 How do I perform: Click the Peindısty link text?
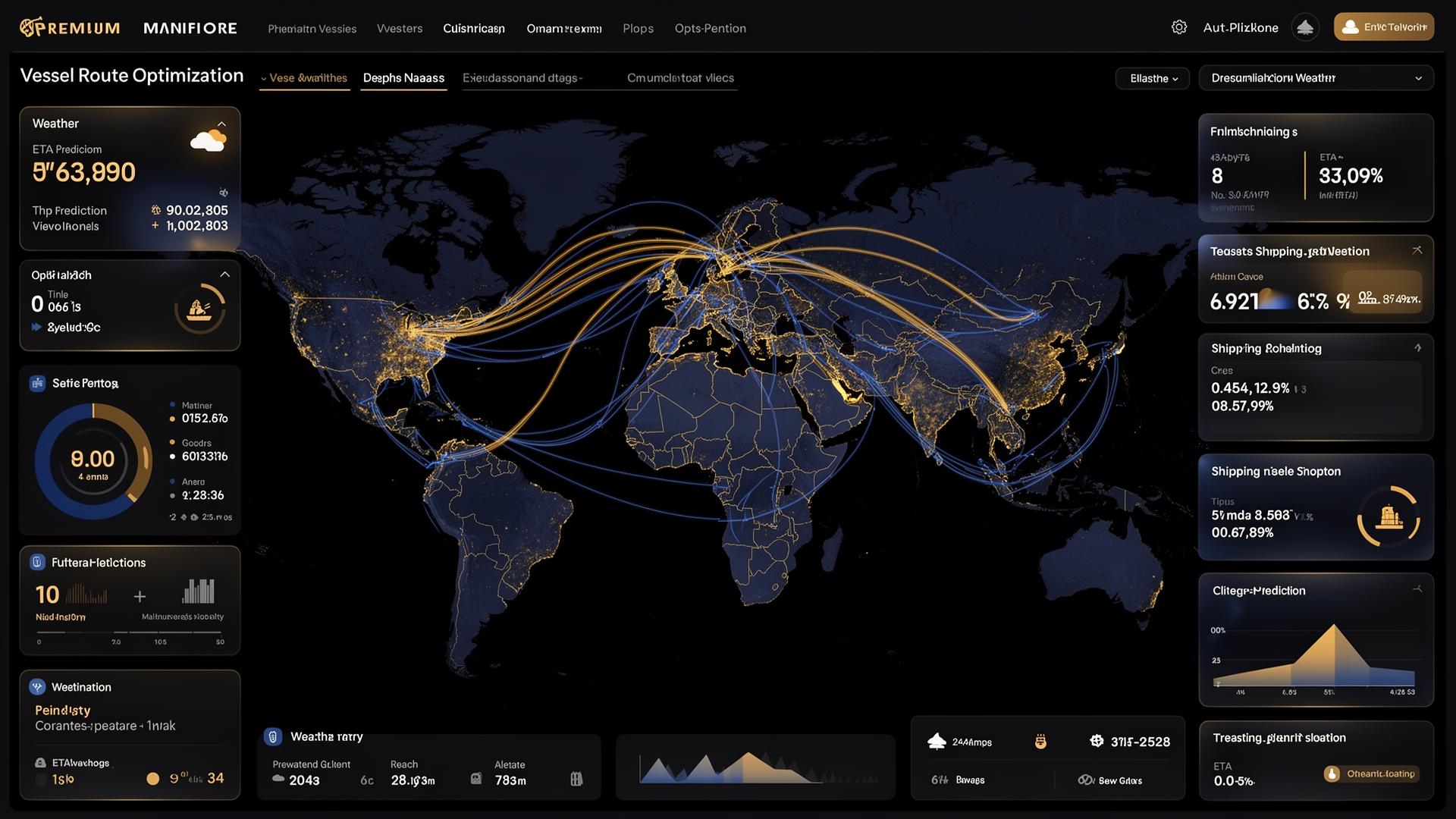[62, 710]
